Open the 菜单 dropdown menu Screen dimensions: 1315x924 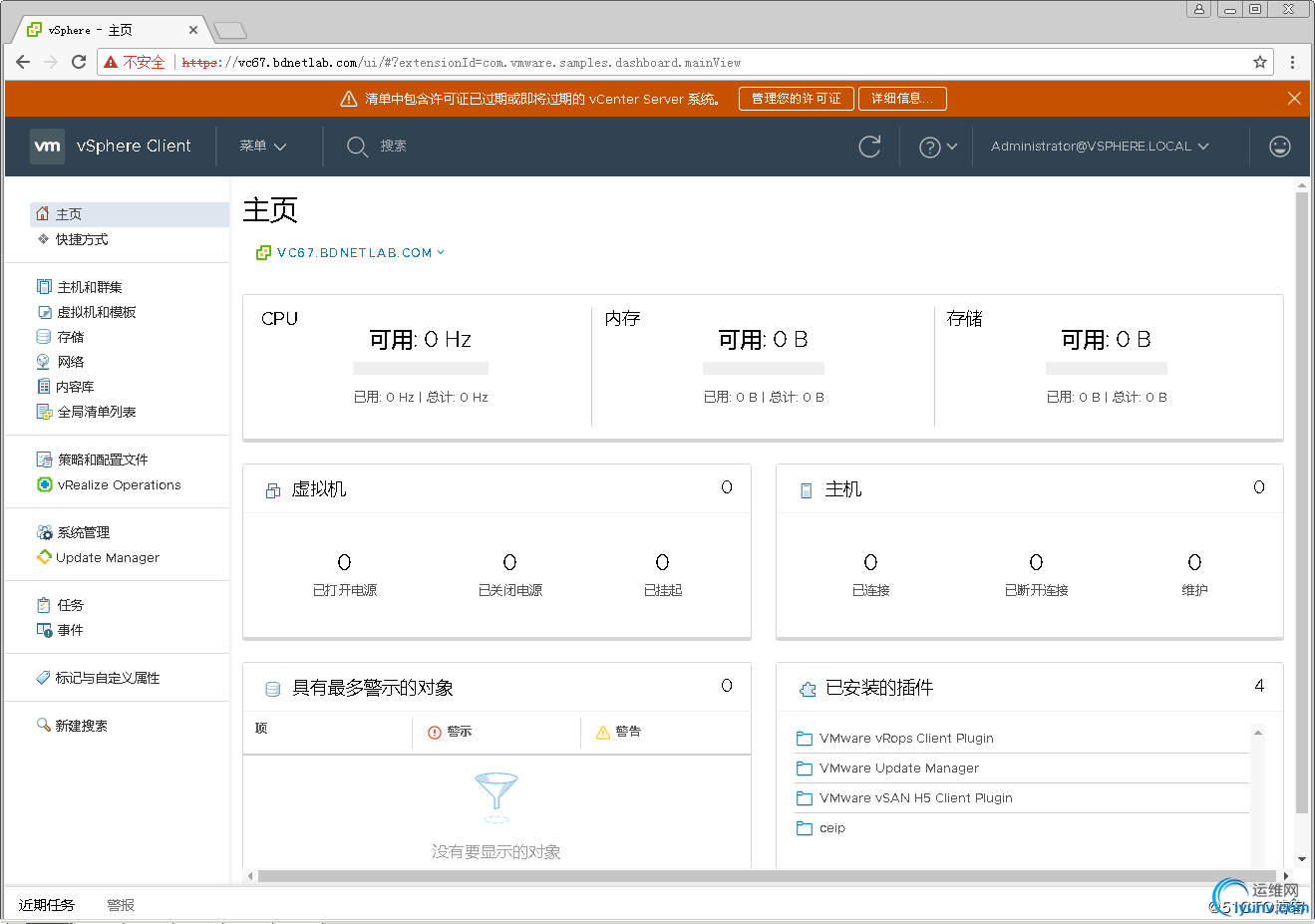pos(262,147)
